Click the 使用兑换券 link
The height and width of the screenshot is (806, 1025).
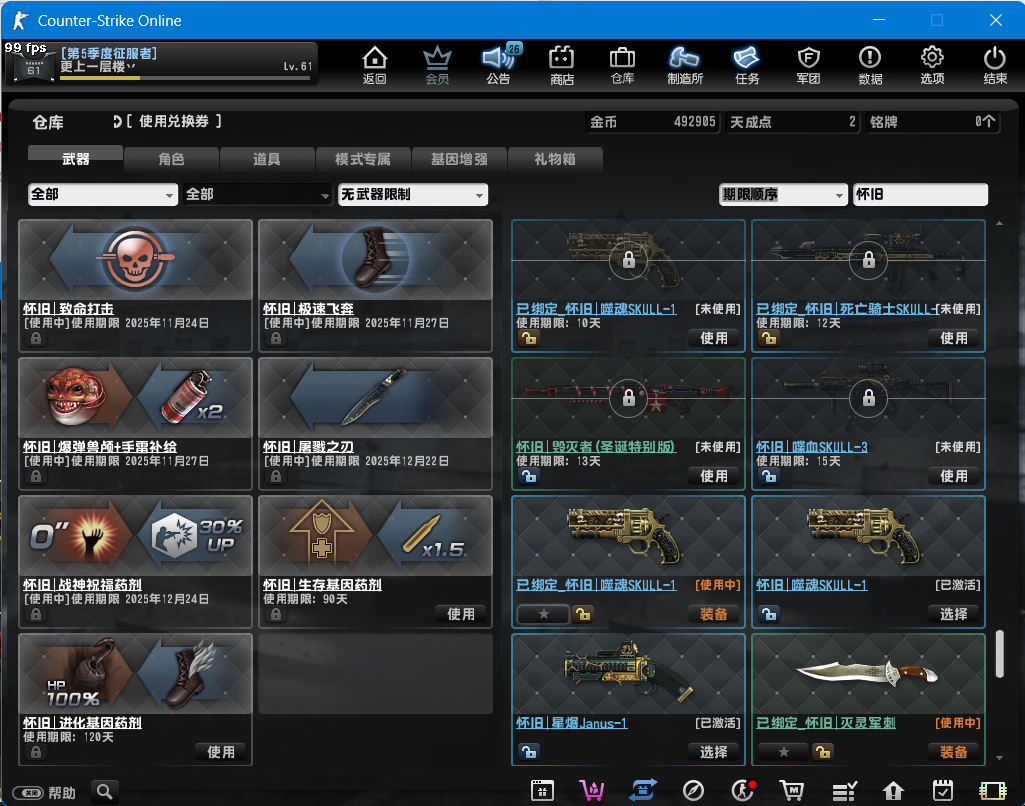[173, 122]
